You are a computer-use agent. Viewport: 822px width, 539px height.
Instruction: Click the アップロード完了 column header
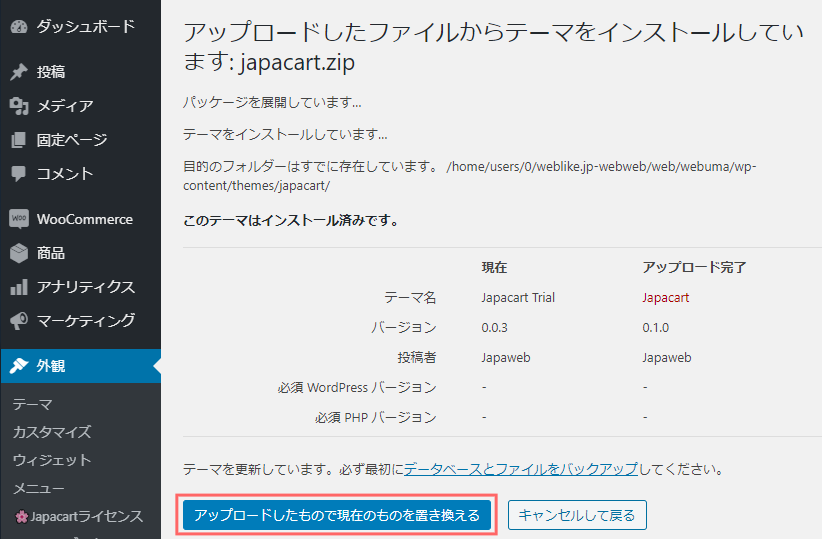coord(694,267)
